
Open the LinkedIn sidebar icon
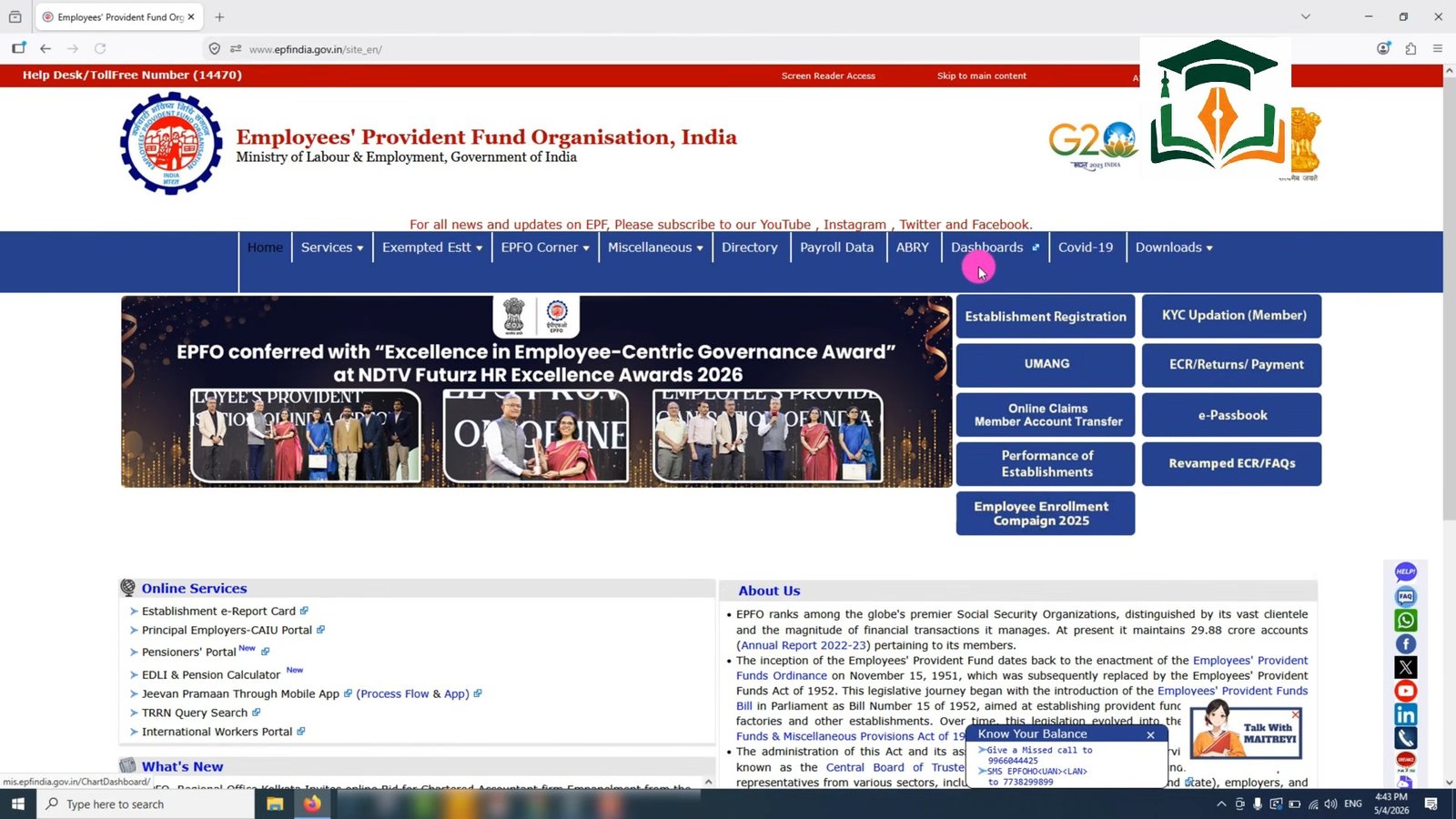pyautogui.click(x=1405, y=715)
